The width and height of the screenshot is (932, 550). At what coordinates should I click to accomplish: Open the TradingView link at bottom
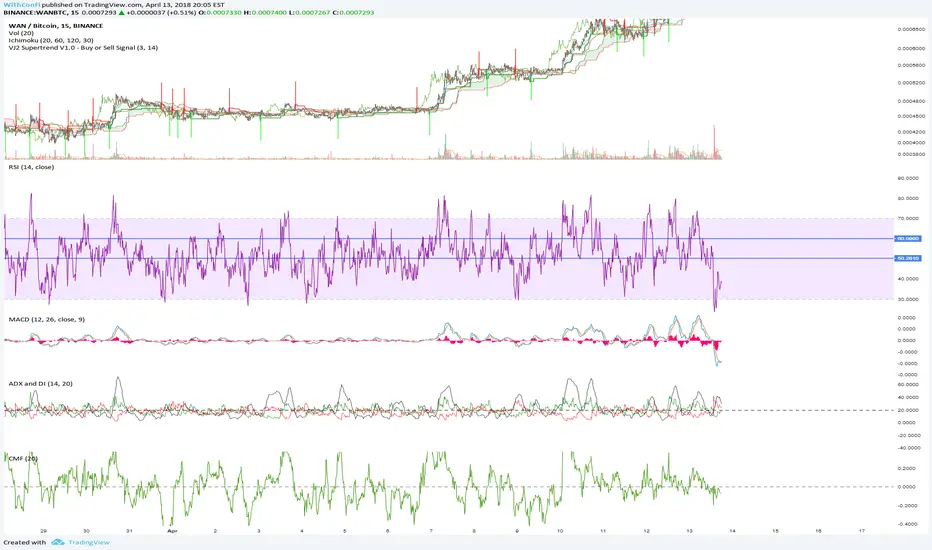point(89,542)
